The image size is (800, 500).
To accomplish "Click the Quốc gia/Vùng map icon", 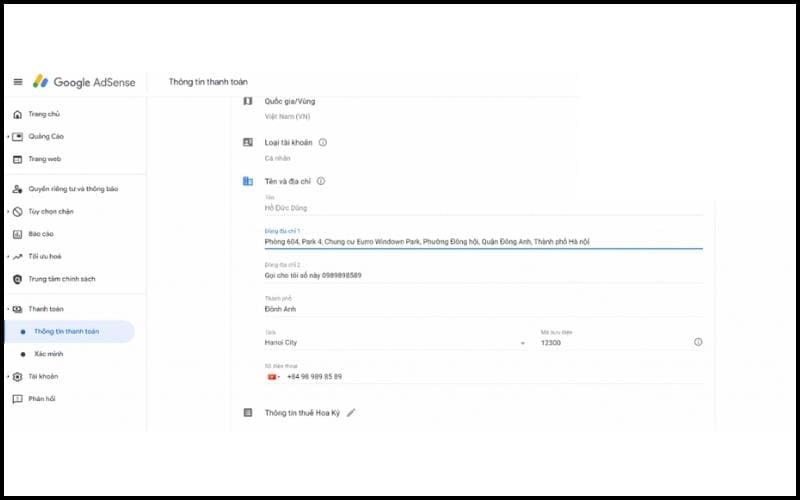I will (x=248, y=101).
